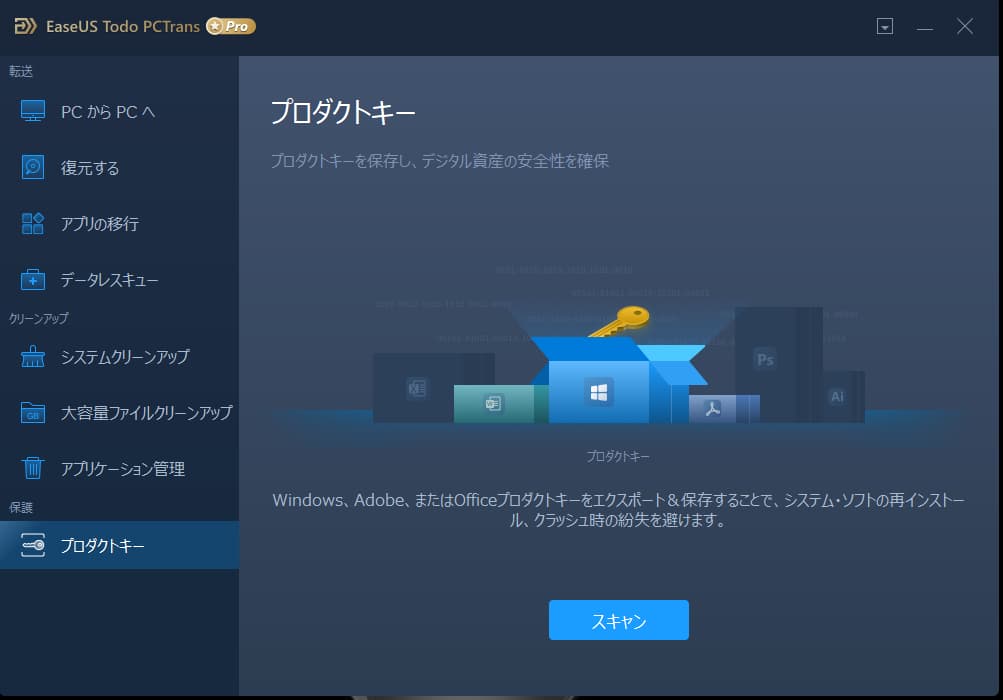Viewport: 1003px width, 700px height.
Task: Select システムクリーンアップ menu item
Action: 119,356
